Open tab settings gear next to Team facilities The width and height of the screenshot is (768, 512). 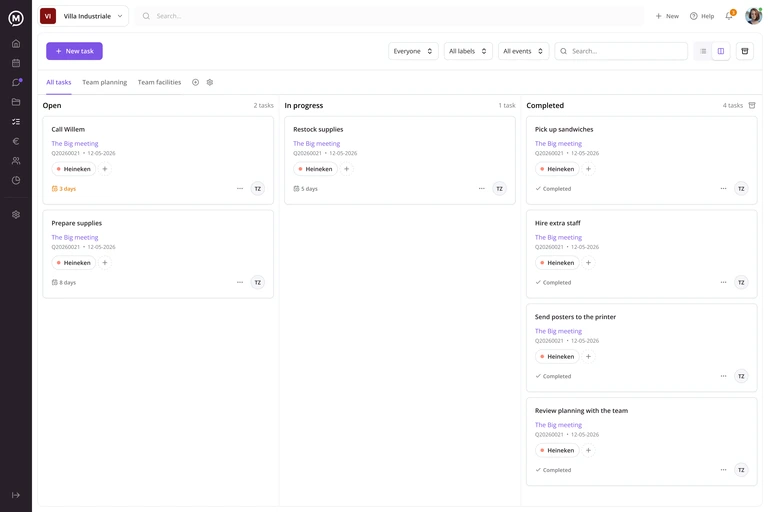tap(210, 82)
